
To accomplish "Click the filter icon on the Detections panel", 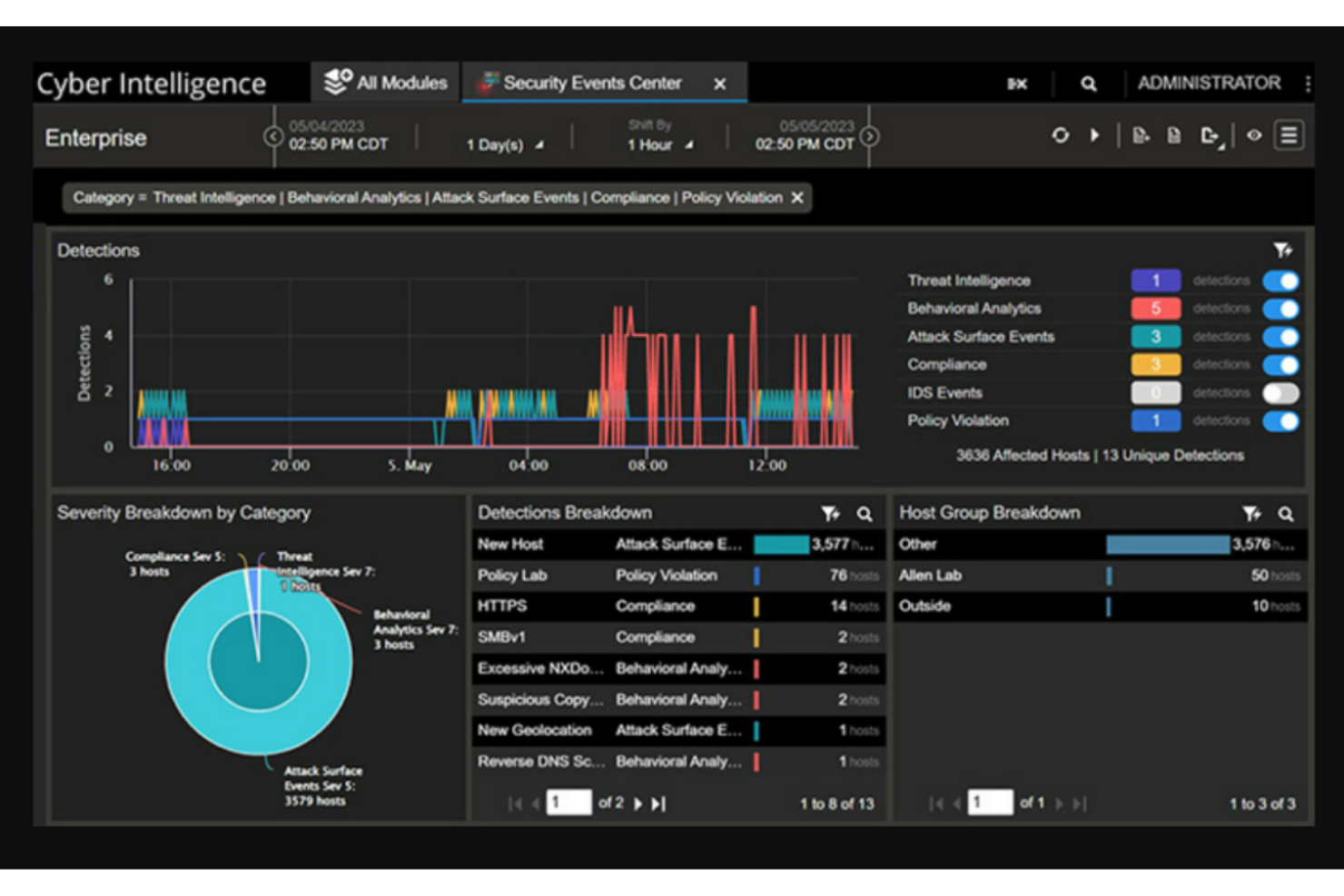I will (1281, 249).
